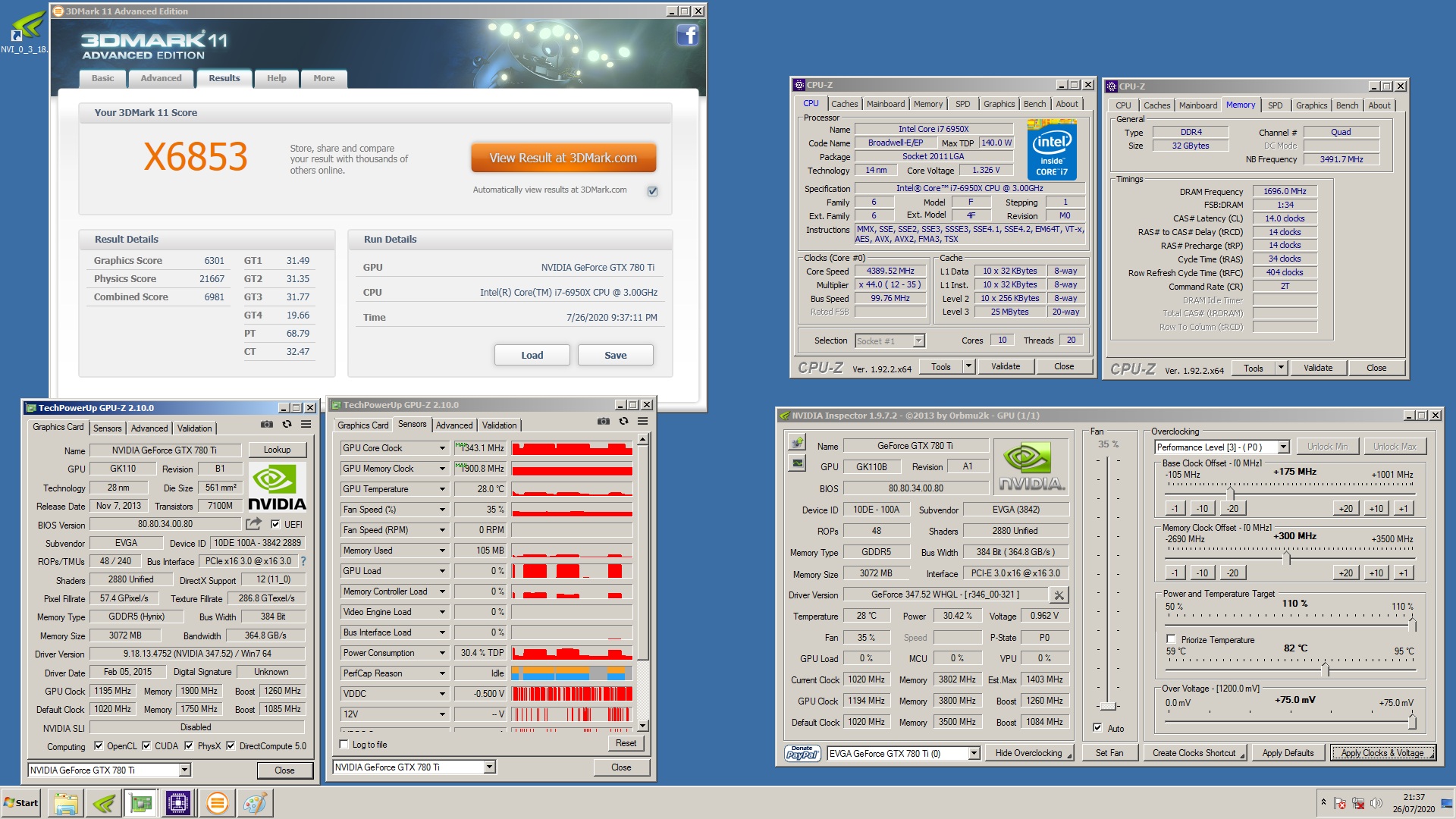Click Apply Clocks & Voltage button
Screen dimensions: 1456x819
pos(1382,753)
